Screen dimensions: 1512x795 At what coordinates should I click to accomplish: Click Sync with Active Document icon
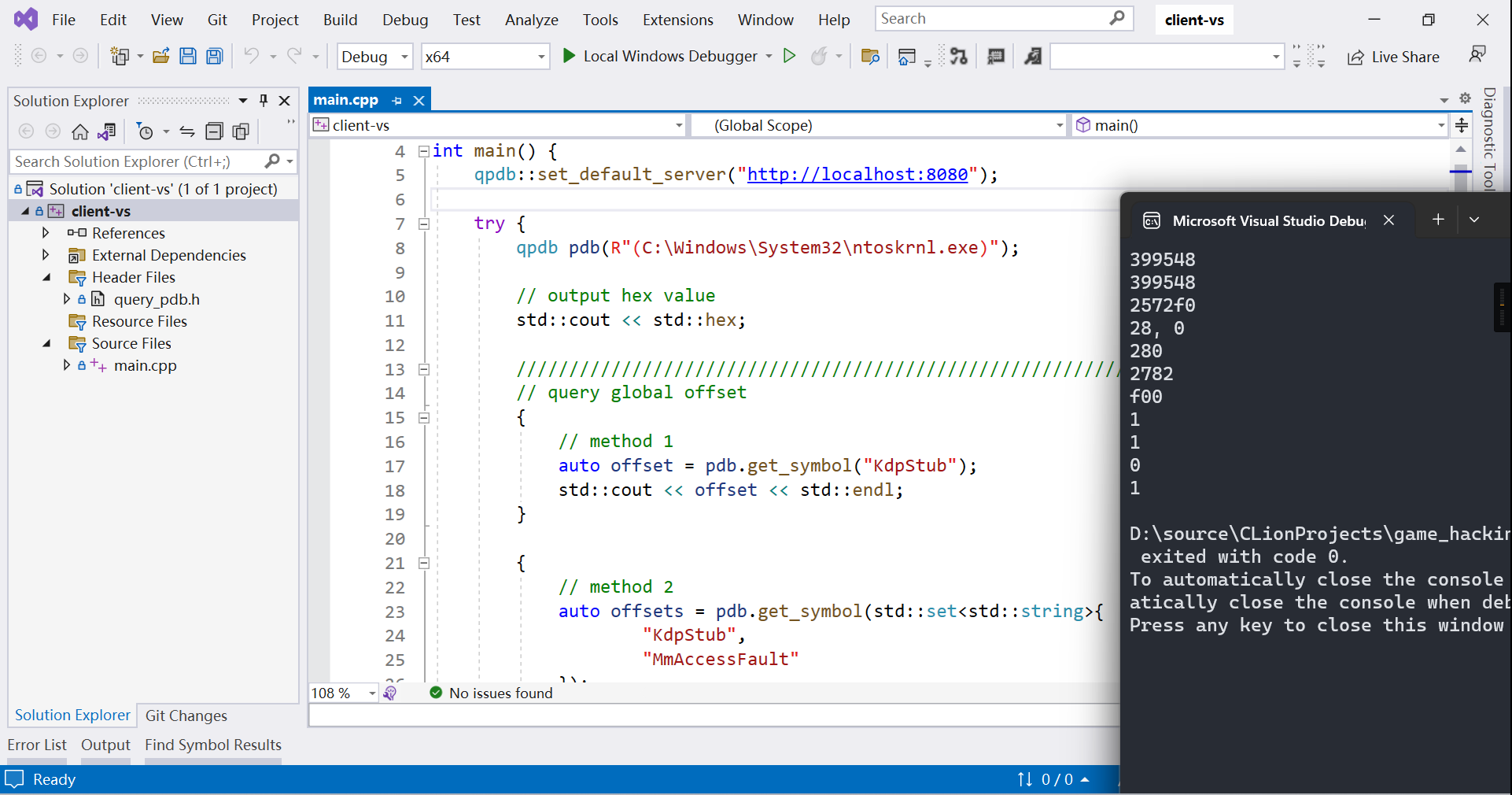(x=187, y=131)
